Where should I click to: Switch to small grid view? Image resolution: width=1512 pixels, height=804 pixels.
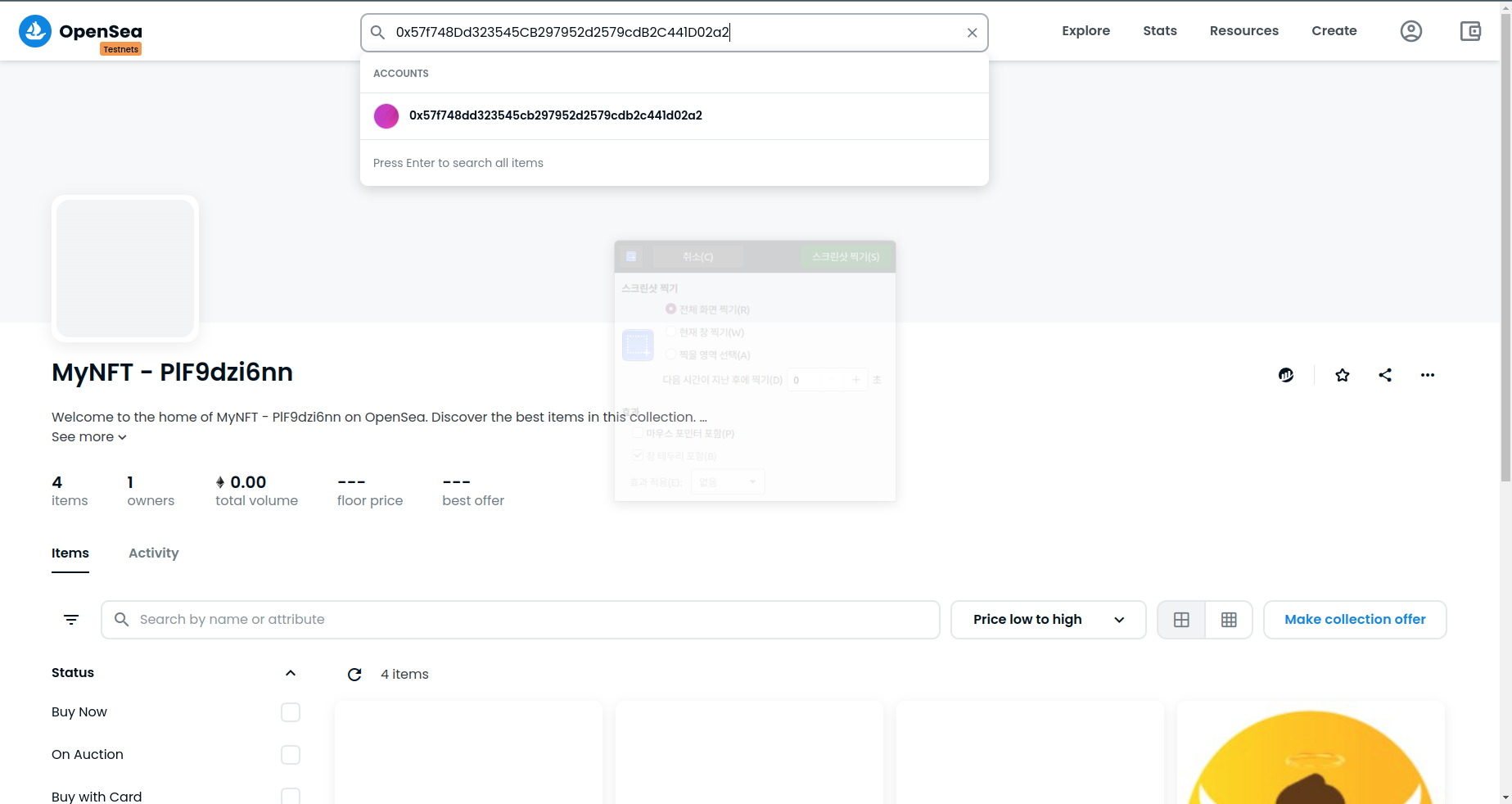tap(1229, 620)
